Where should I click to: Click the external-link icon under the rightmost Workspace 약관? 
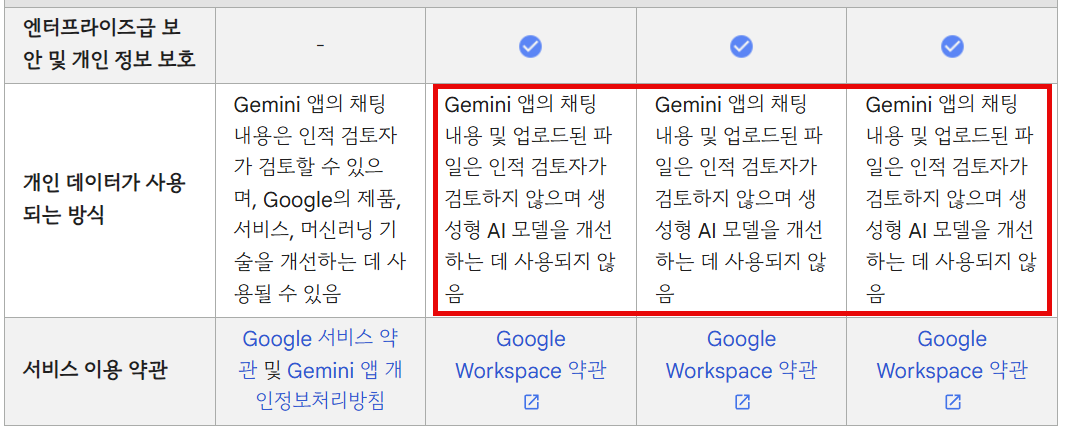click(953, 402)
